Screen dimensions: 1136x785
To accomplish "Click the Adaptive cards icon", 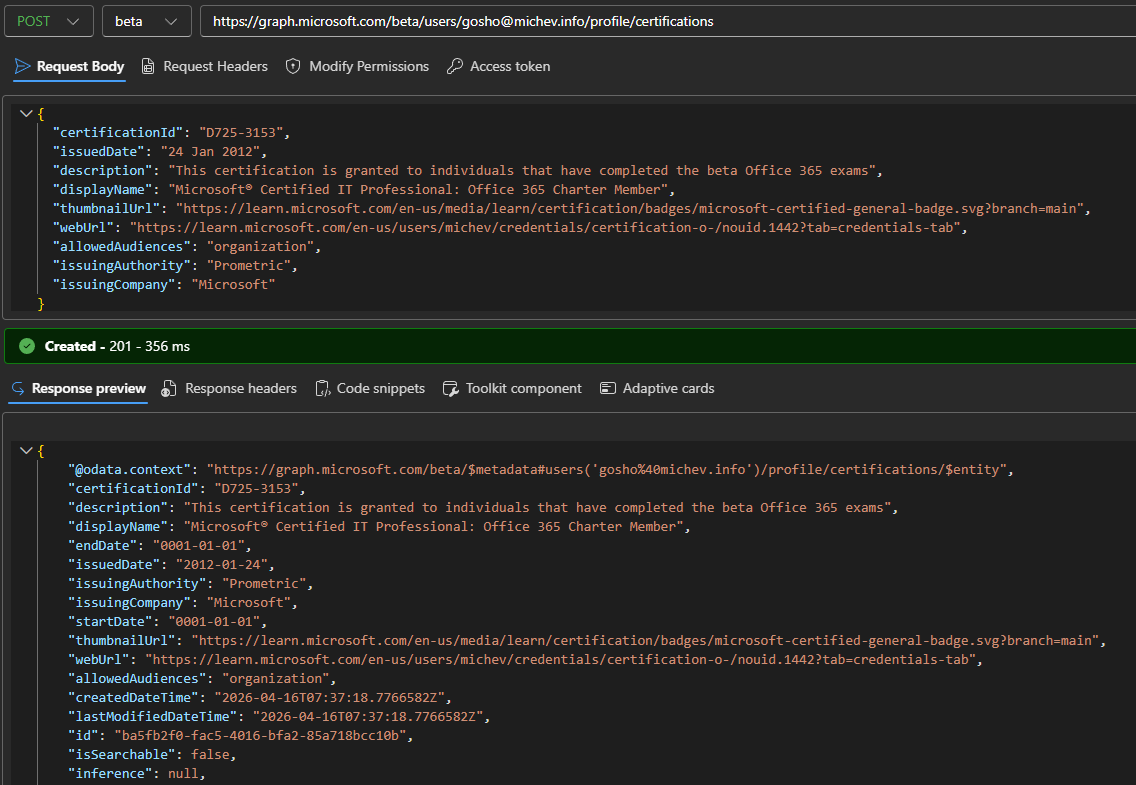I will coord(607,388).
